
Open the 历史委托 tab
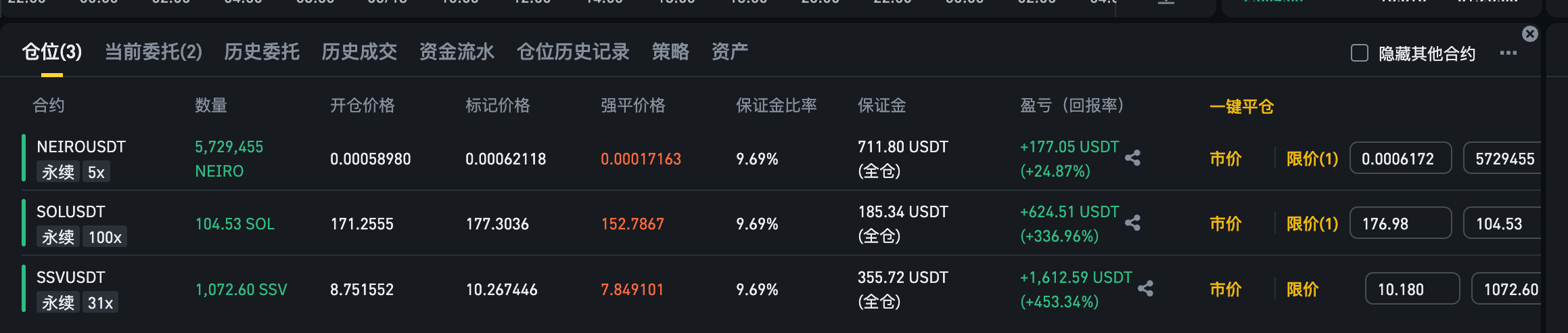click(x=262, y=51)
